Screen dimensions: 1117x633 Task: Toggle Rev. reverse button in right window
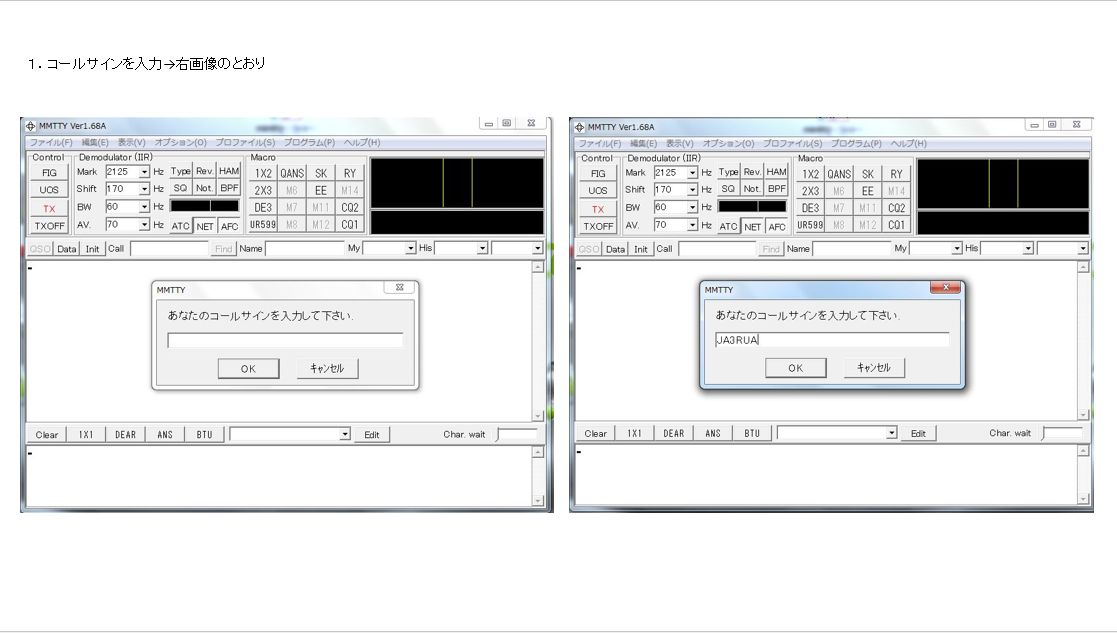(x=752, y=172)
